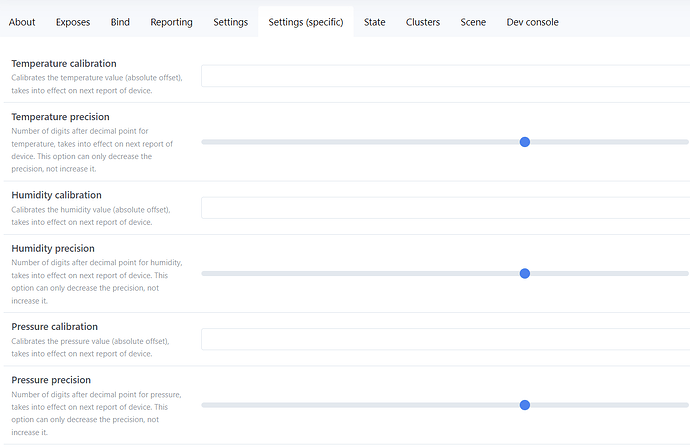Click the Pressure calibration input box

(445, 340)
